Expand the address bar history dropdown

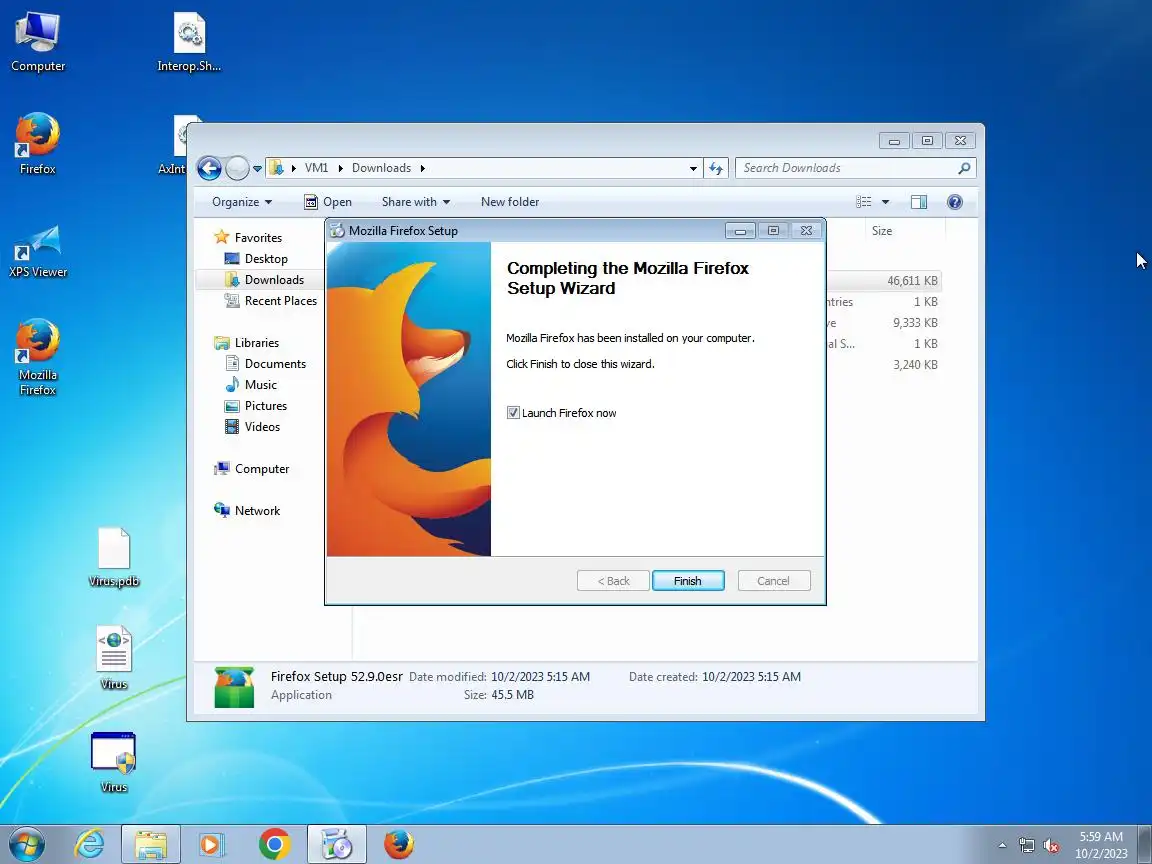pos(693,168)
